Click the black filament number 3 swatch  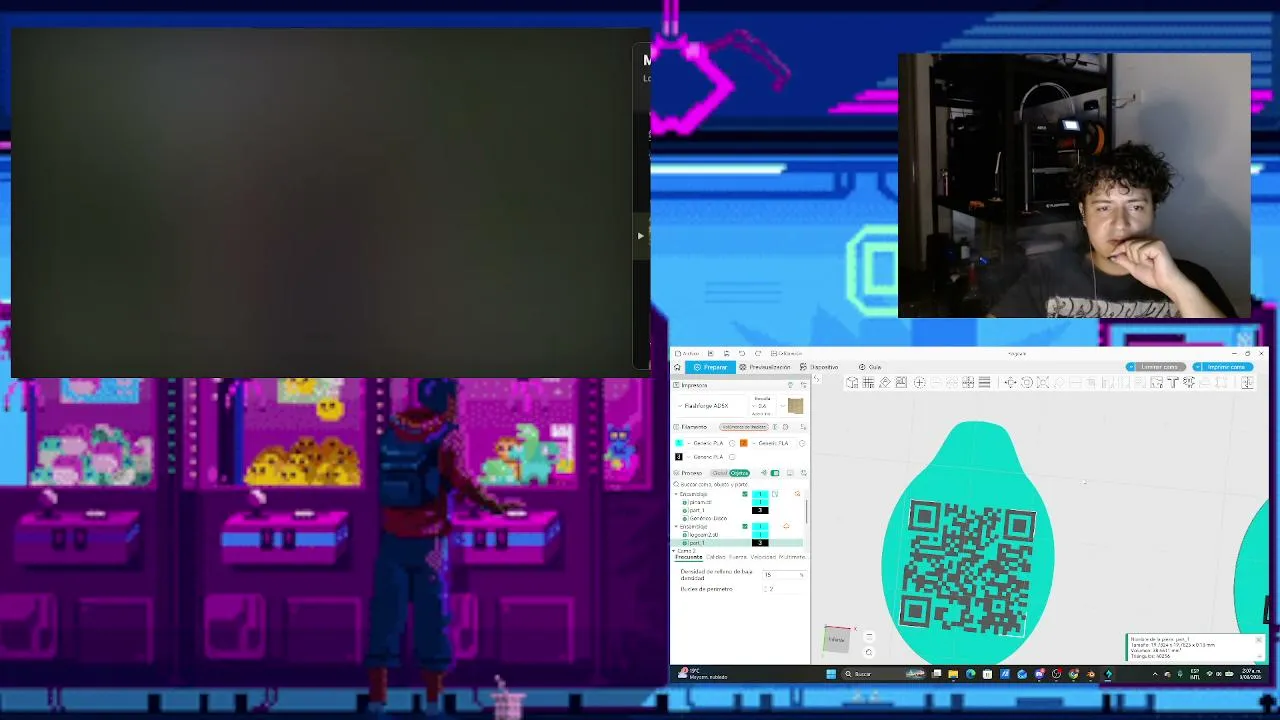pyautogui.click(x=679, y=457)
